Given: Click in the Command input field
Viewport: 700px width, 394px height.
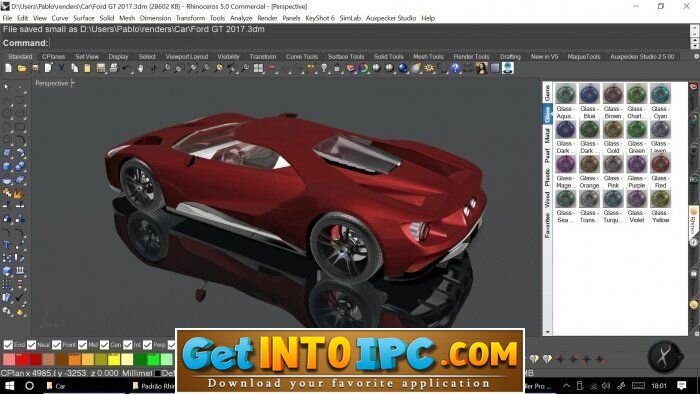Looking at the screenshot, I should pos(370,43).
